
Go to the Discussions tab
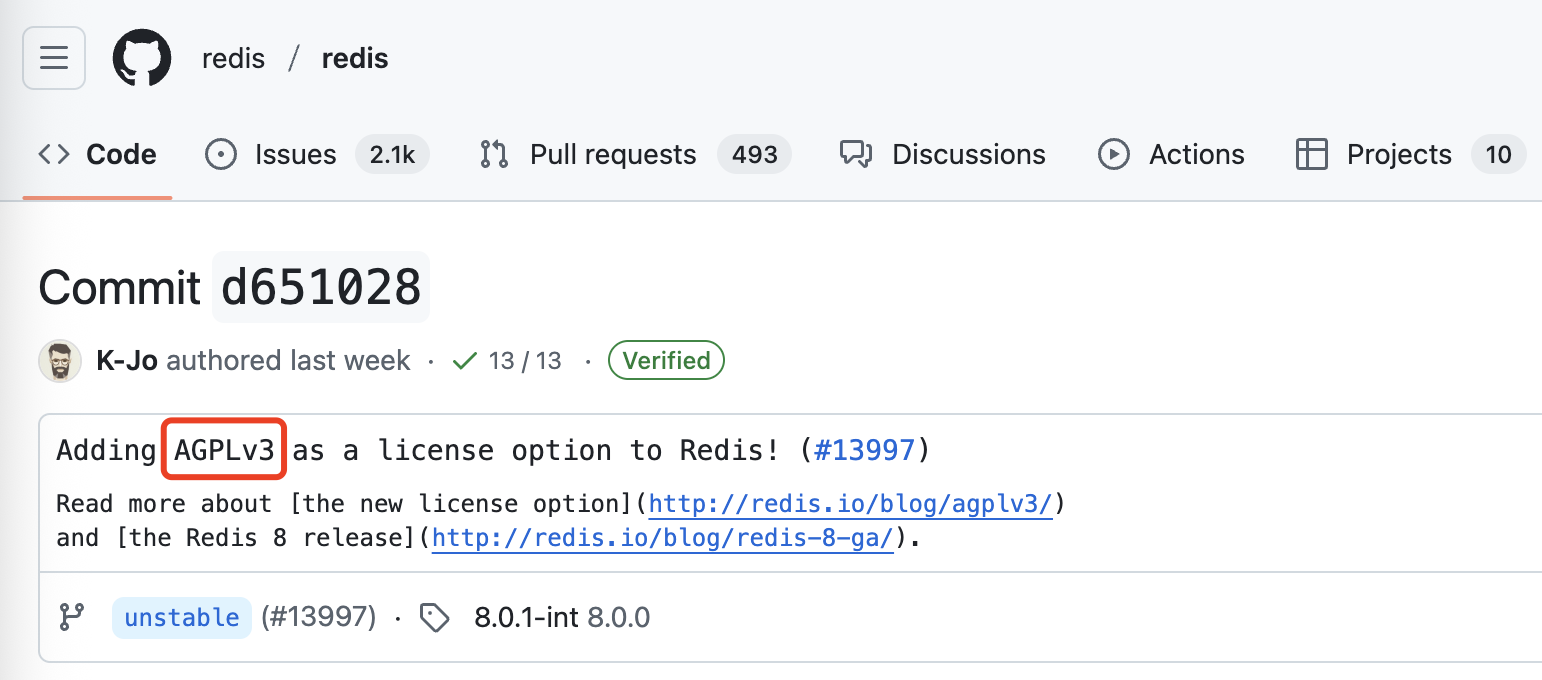(942, 155)
